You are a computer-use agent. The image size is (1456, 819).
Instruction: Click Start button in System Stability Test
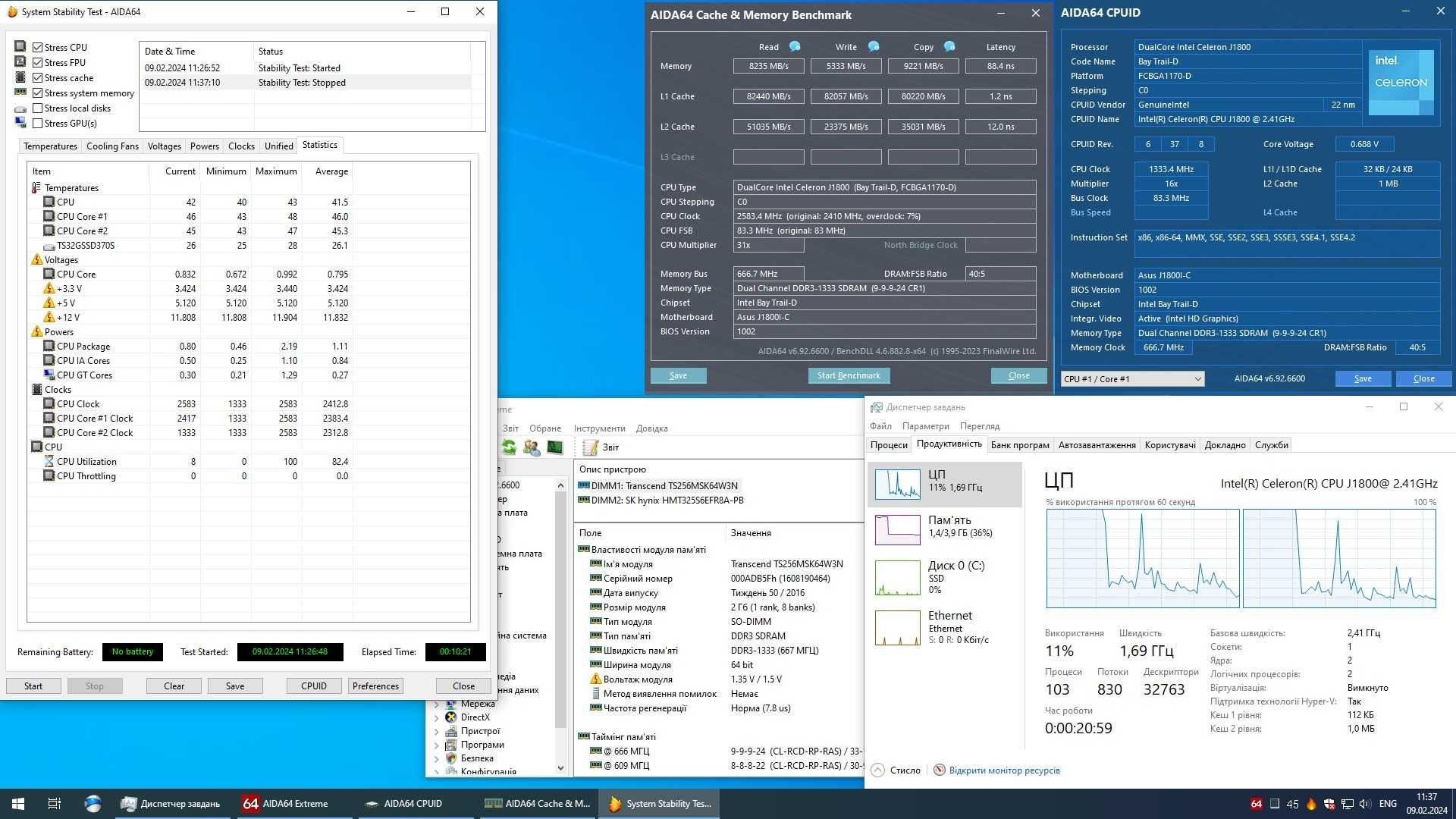(x=33, y=686)
